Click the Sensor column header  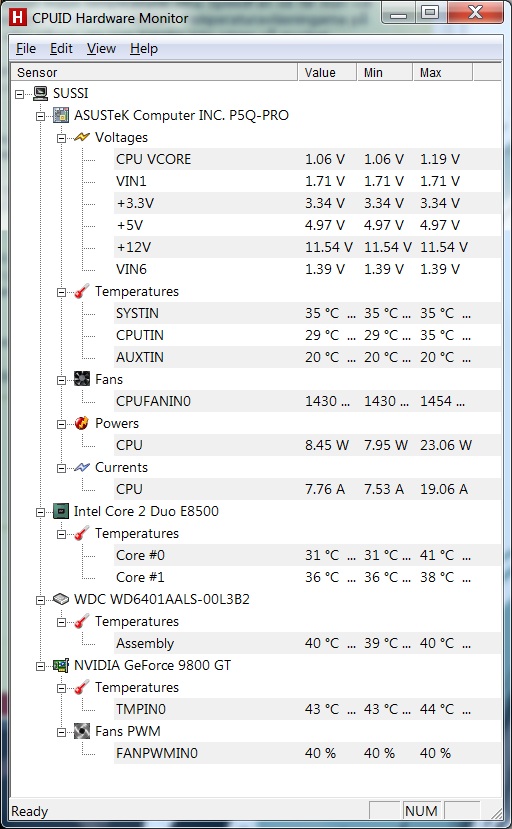[x=154, y=72]
